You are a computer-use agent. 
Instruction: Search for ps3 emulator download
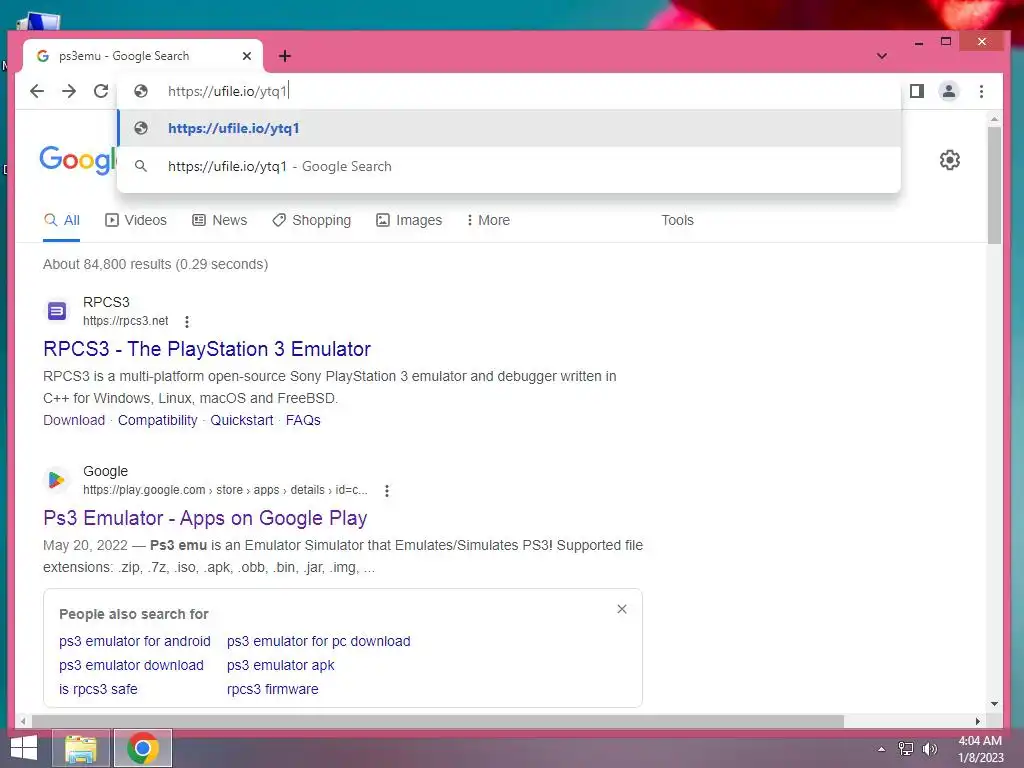coord(131,665)
